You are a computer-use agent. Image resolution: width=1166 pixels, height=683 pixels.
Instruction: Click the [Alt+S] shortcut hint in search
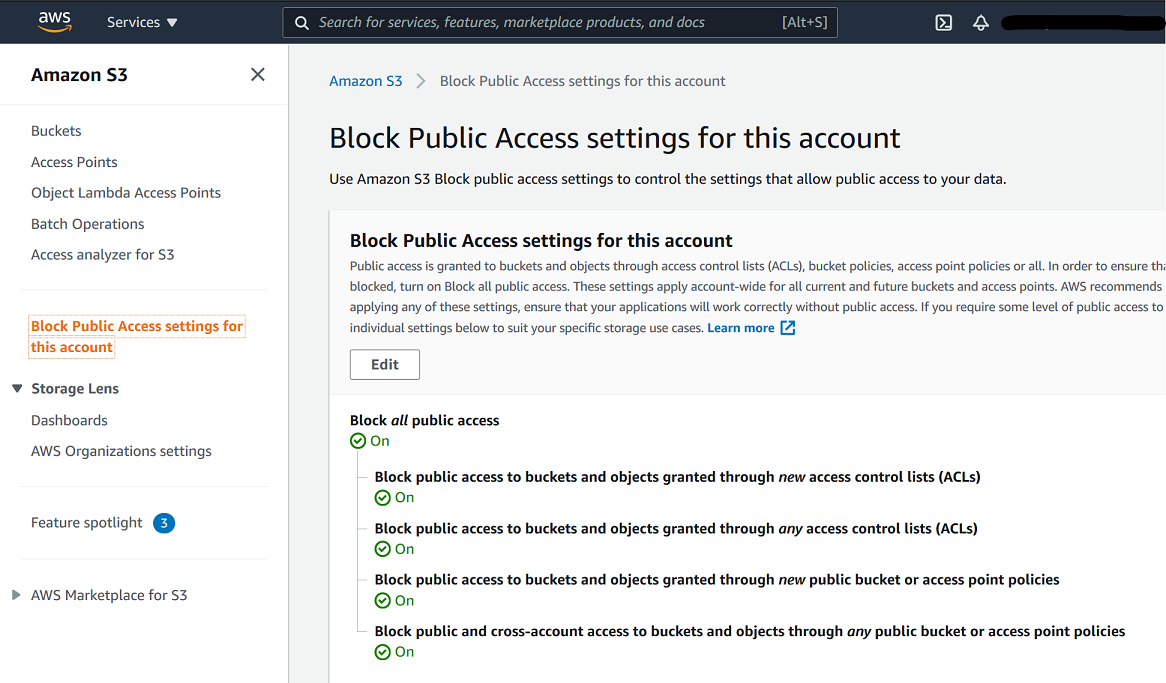tap(804, 22)
